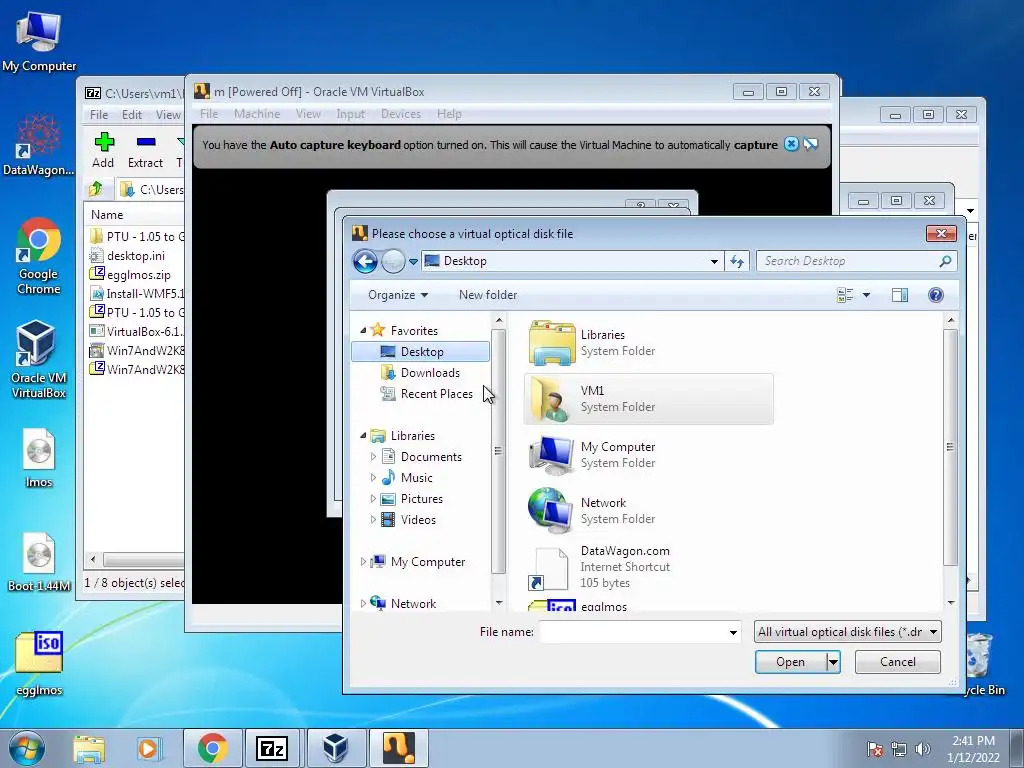Show the preview pane
Screen dimensions: 1024x768
click(x=899, y=295)
